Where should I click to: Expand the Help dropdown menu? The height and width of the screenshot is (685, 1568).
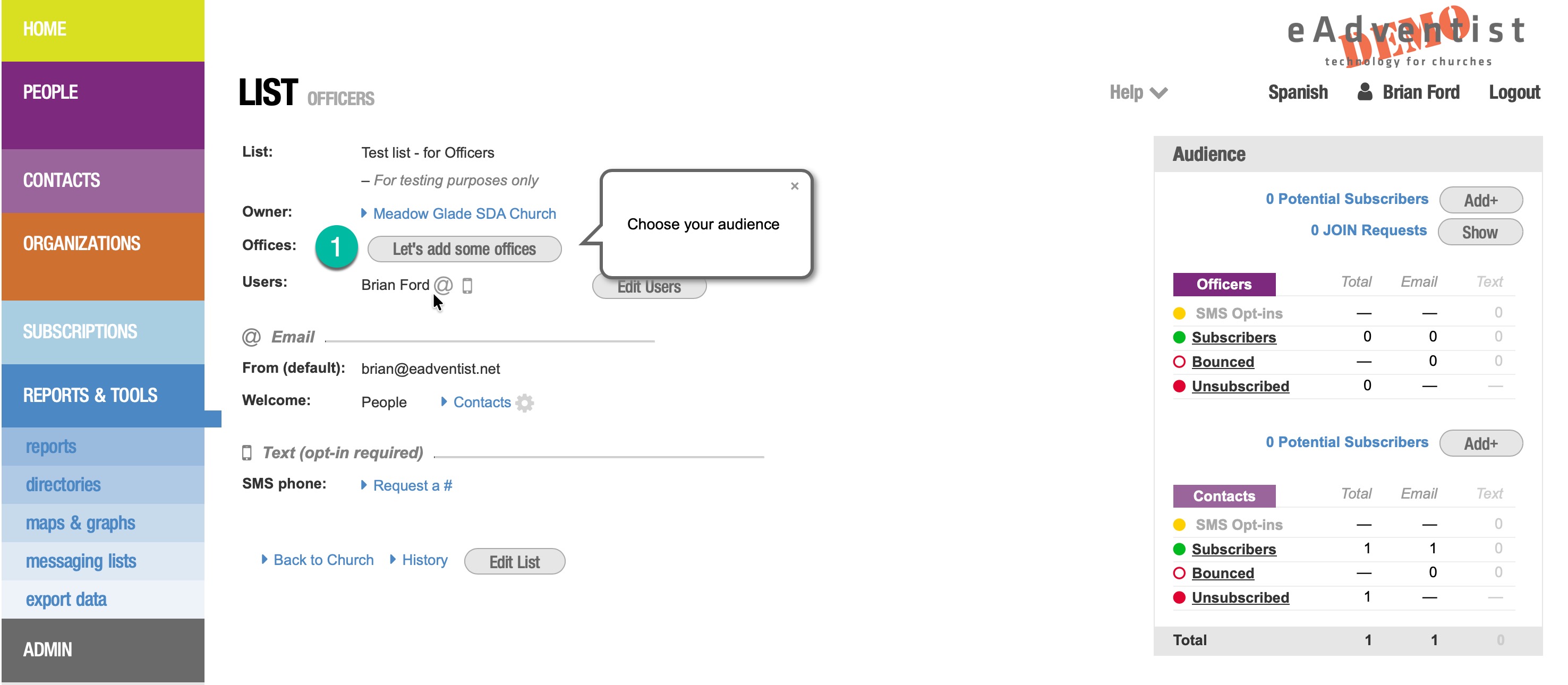coord(1137,92)
